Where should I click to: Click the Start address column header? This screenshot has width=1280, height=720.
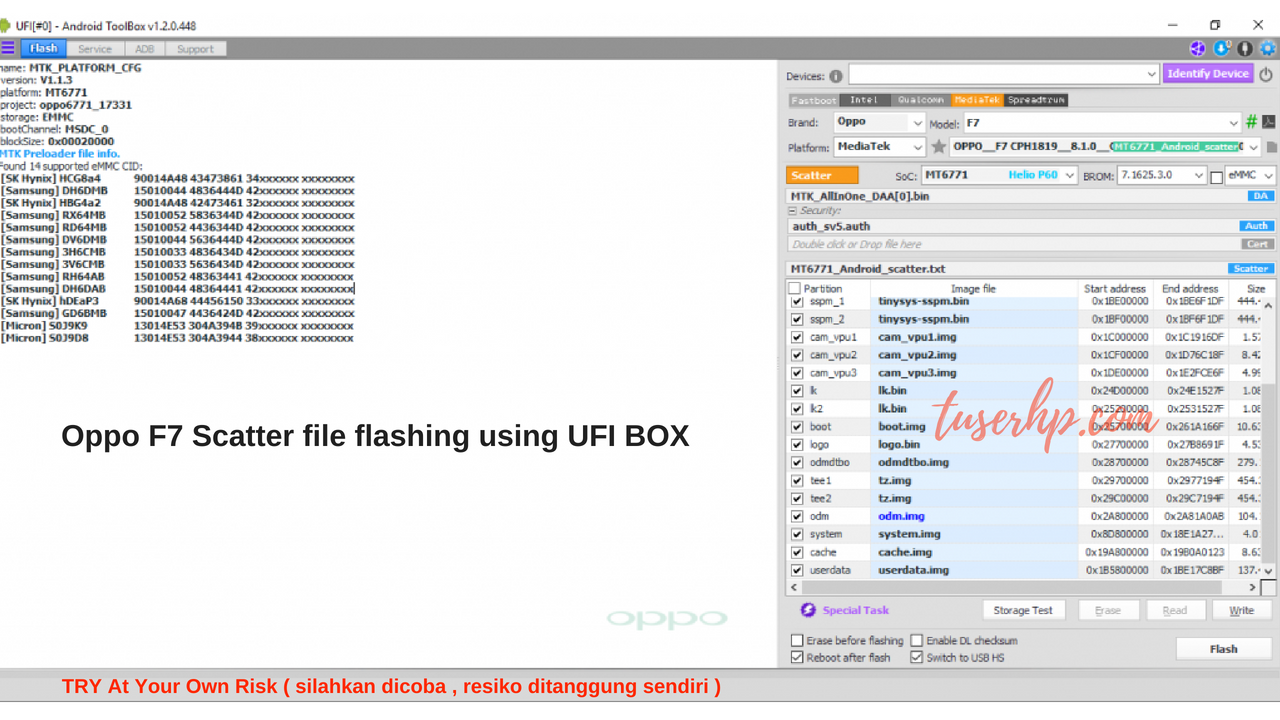1115,289
